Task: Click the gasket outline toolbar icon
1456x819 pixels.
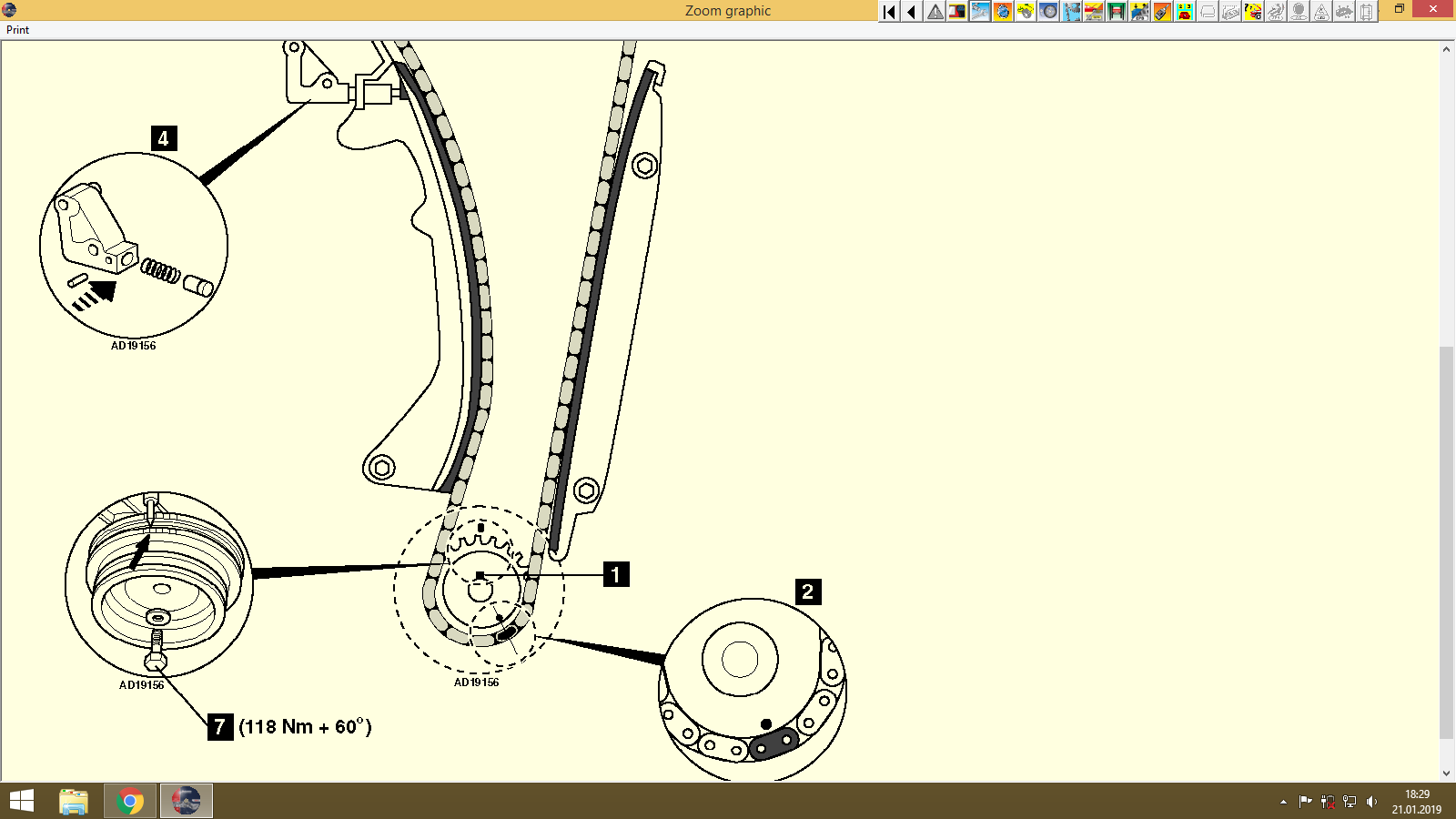Action: coord(1208,12)
